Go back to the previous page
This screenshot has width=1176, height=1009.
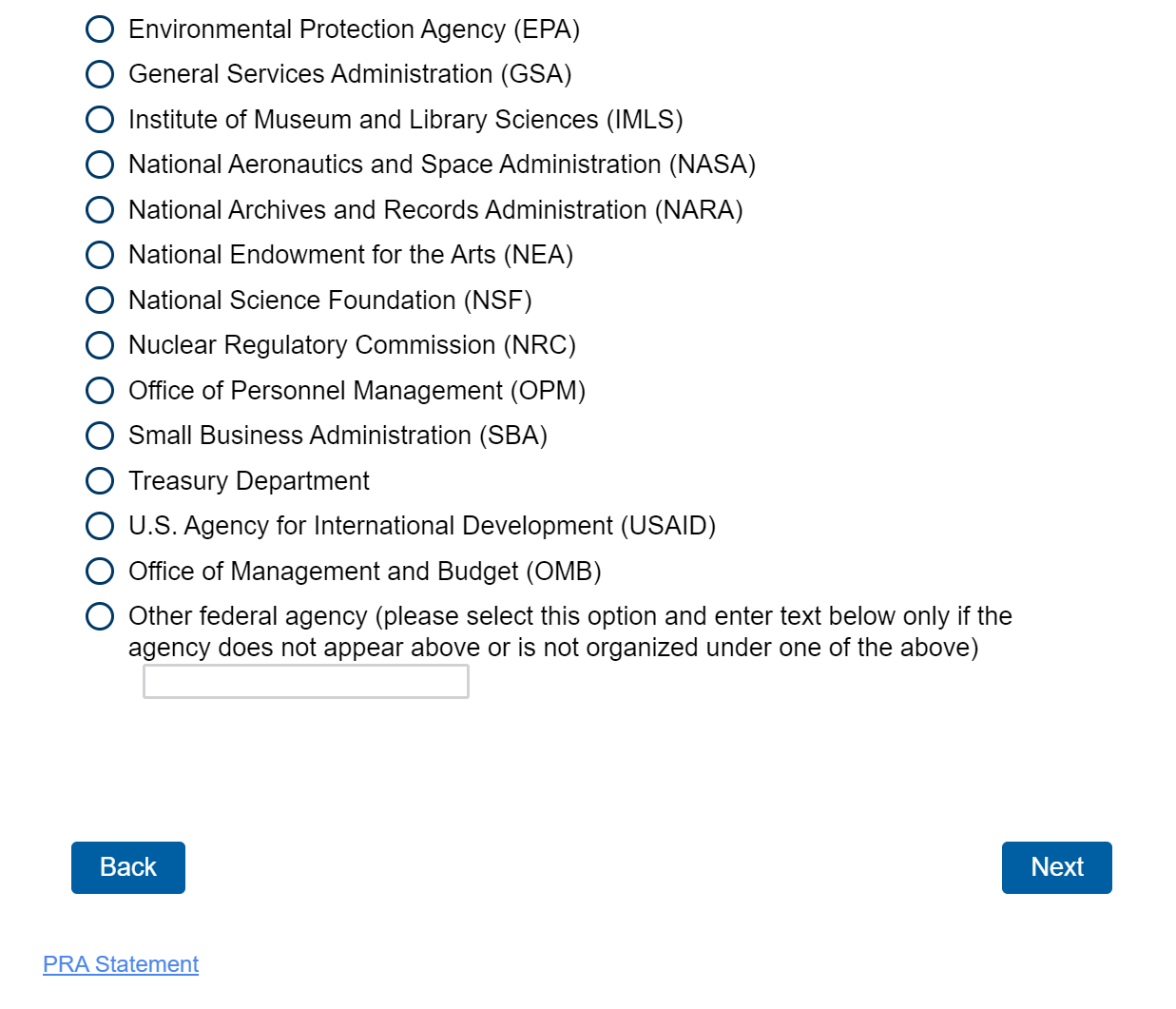tap(128, 867)
